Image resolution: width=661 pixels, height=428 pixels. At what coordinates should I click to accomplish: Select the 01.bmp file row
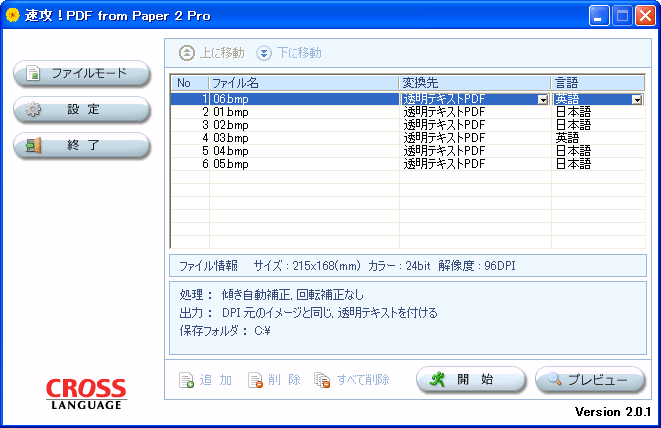[x=408, y=112]
